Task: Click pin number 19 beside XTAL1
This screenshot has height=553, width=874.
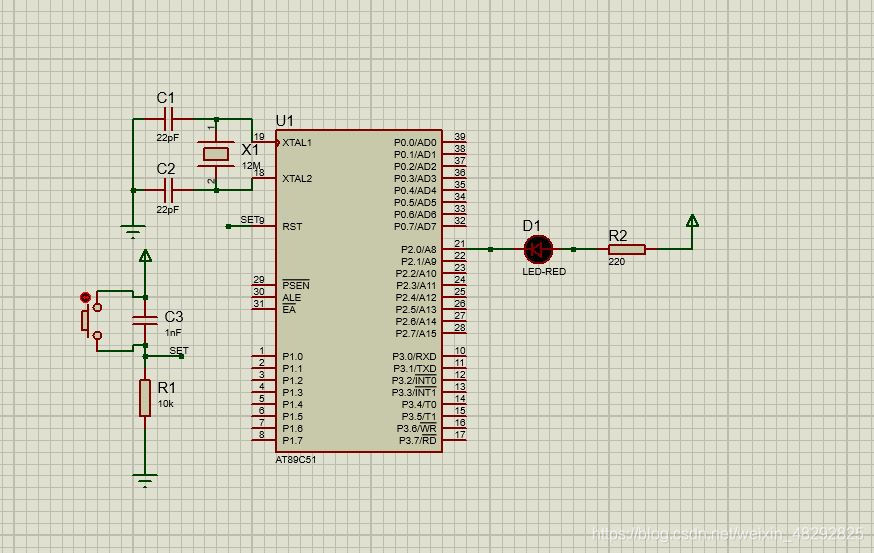Action: coord(259,137)
